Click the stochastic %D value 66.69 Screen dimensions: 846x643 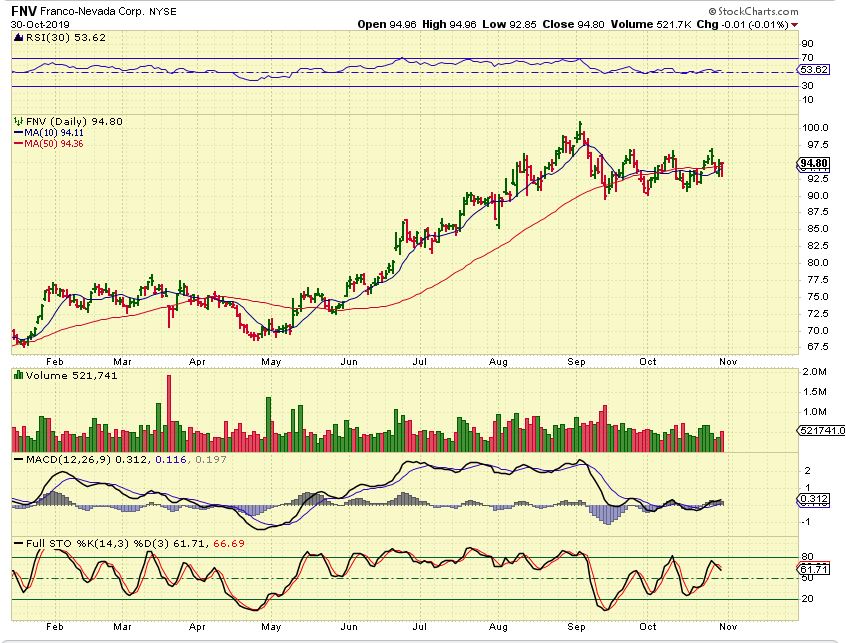pos(229,544)
